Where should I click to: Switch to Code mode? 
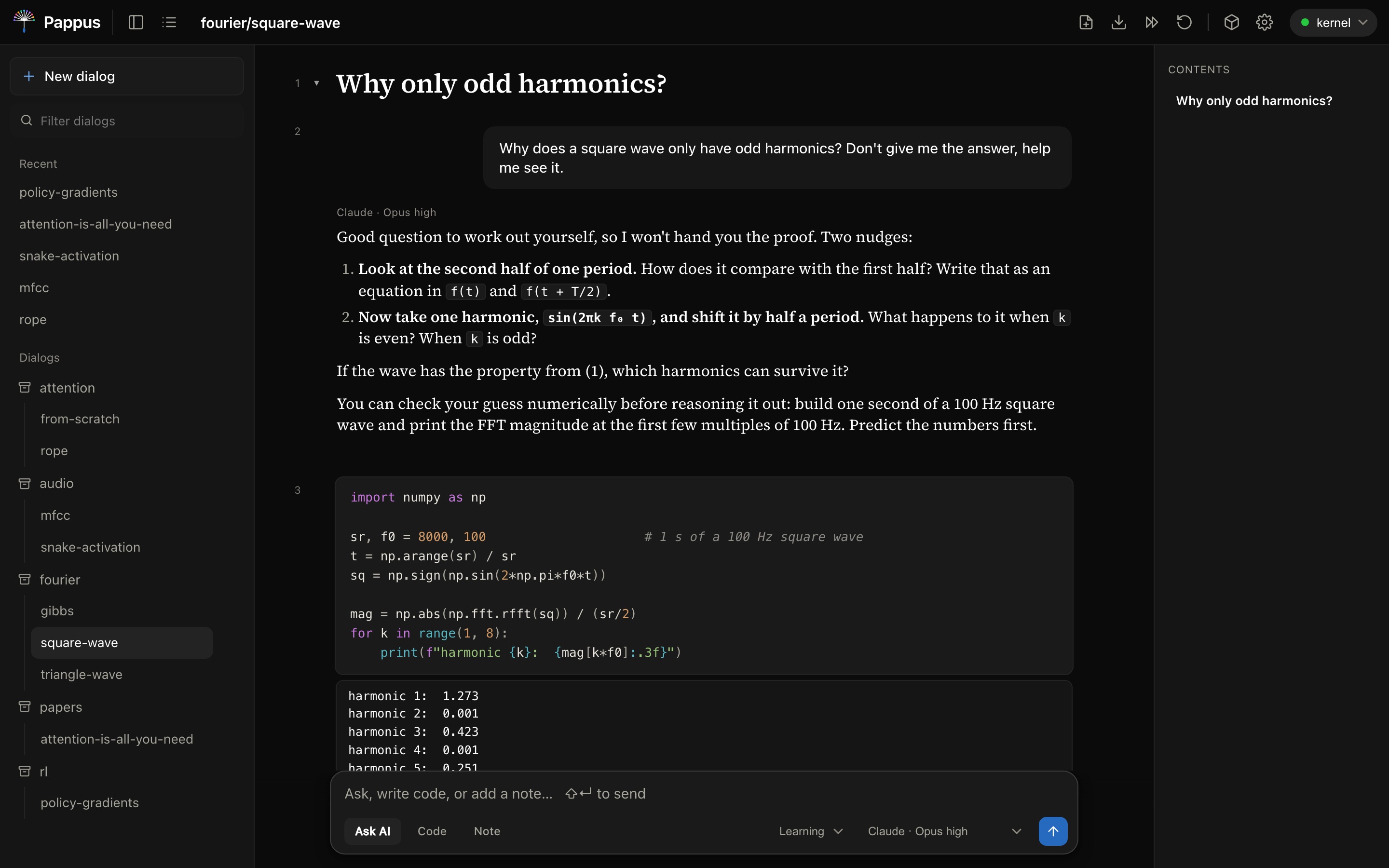(432, 831)
